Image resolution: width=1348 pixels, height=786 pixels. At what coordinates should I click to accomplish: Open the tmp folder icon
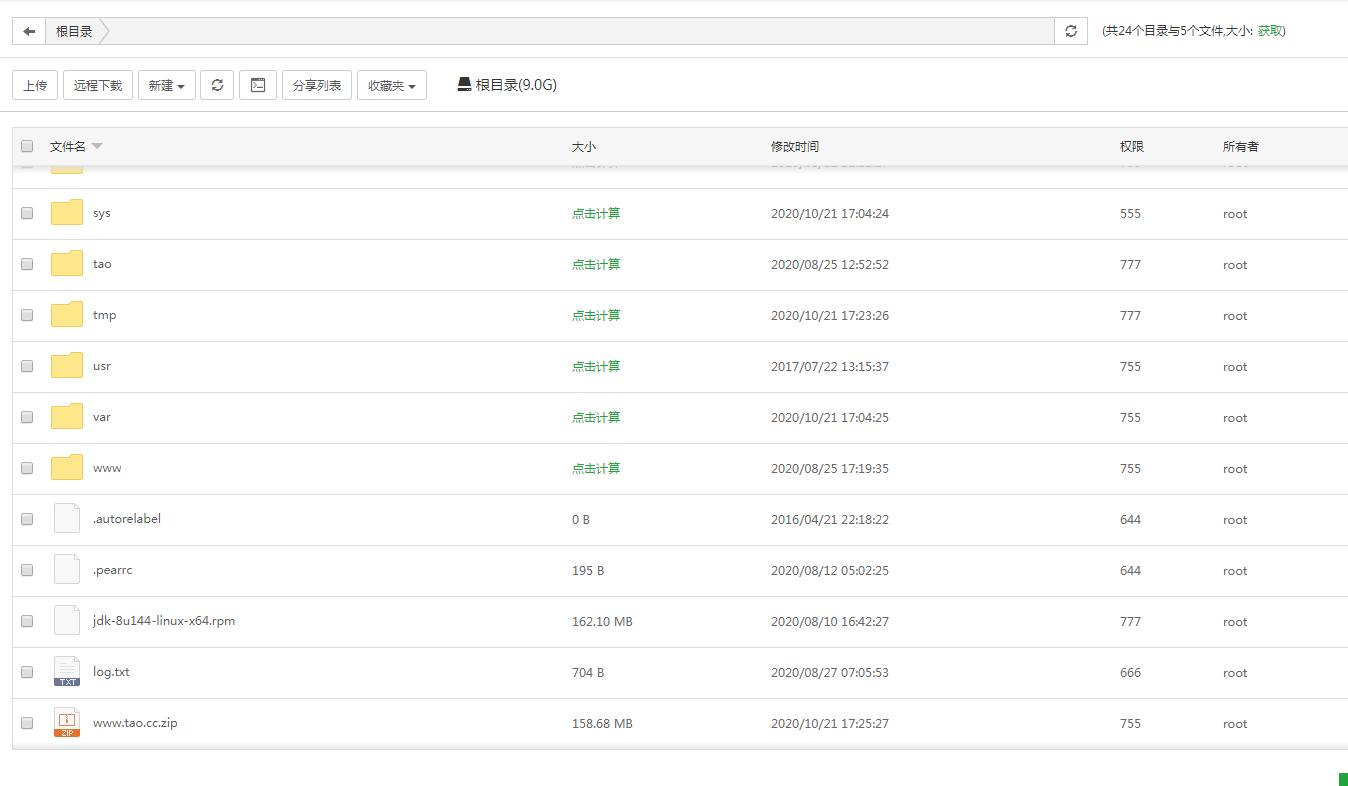67,315
